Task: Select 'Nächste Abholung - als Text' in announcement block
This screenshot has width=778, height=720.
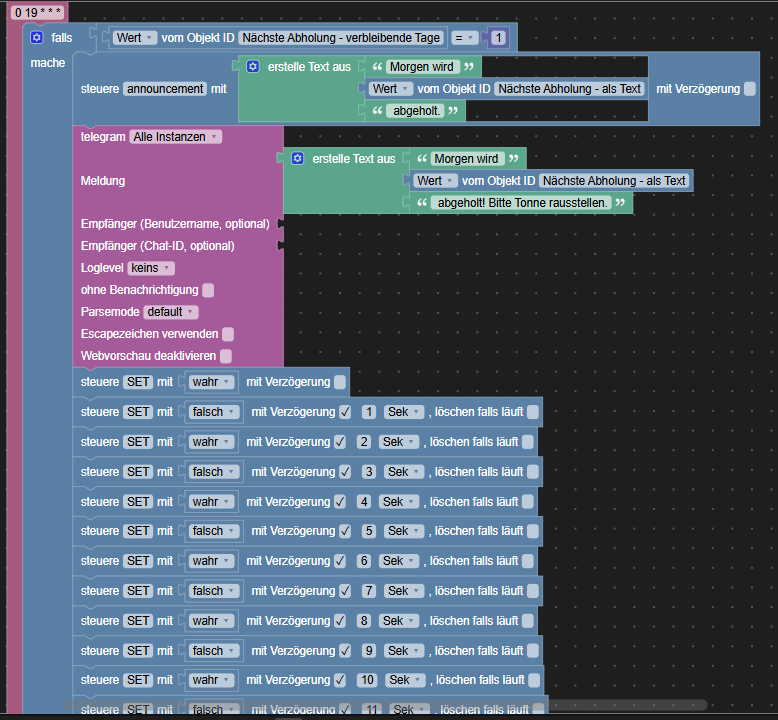Action: pyautogui.click(x=569, y=89)
